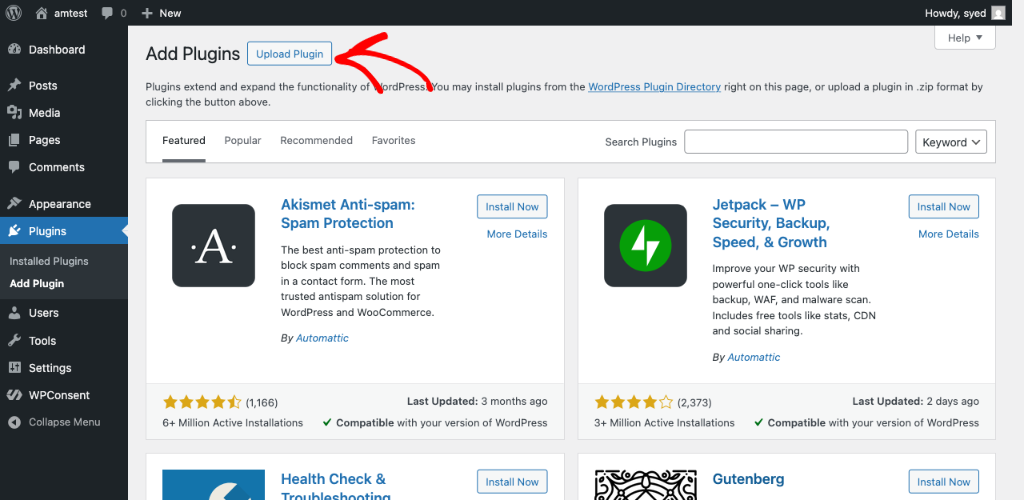Expand the Help panel dropdown
This screenshot has height=500, width=1024.
coord(965,38)
